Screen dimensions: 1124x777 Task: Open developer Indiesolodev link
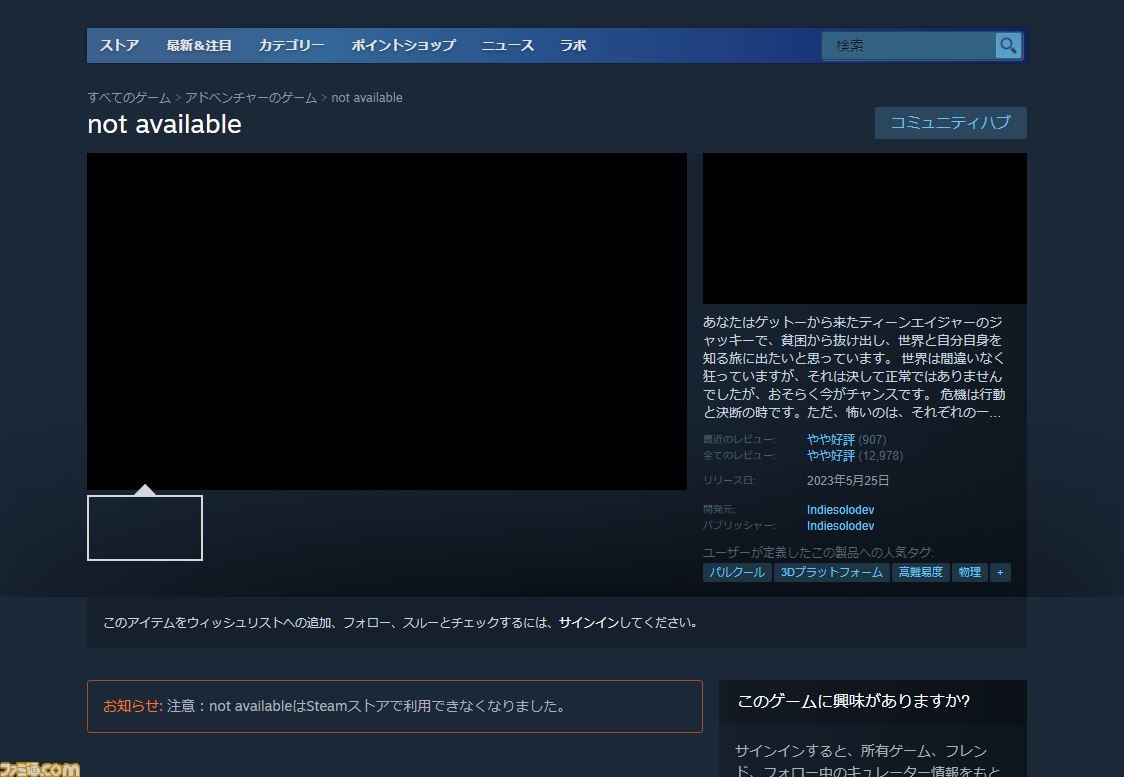click(840, 510)
